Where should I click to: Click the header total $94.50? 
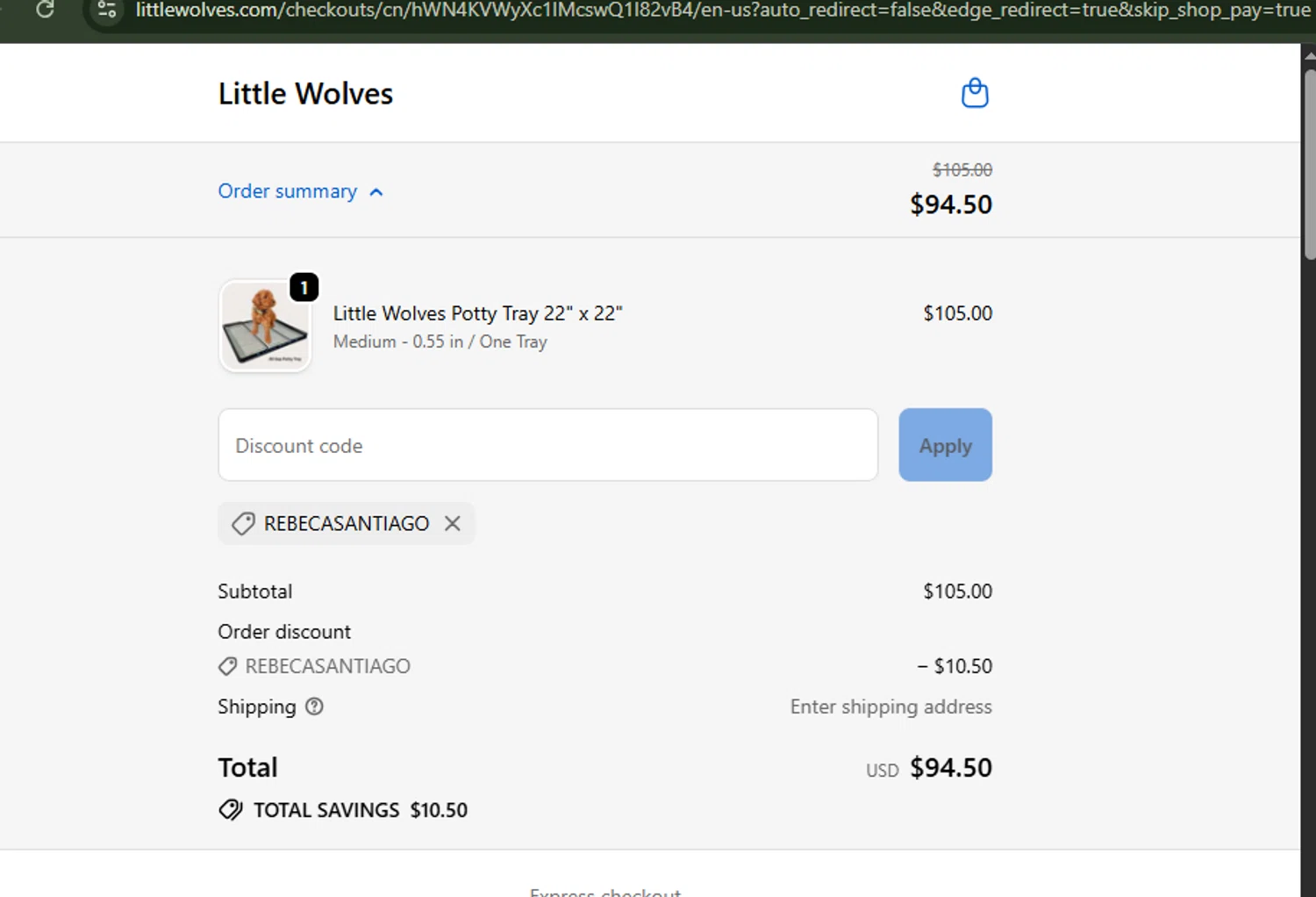coord(951,205)
